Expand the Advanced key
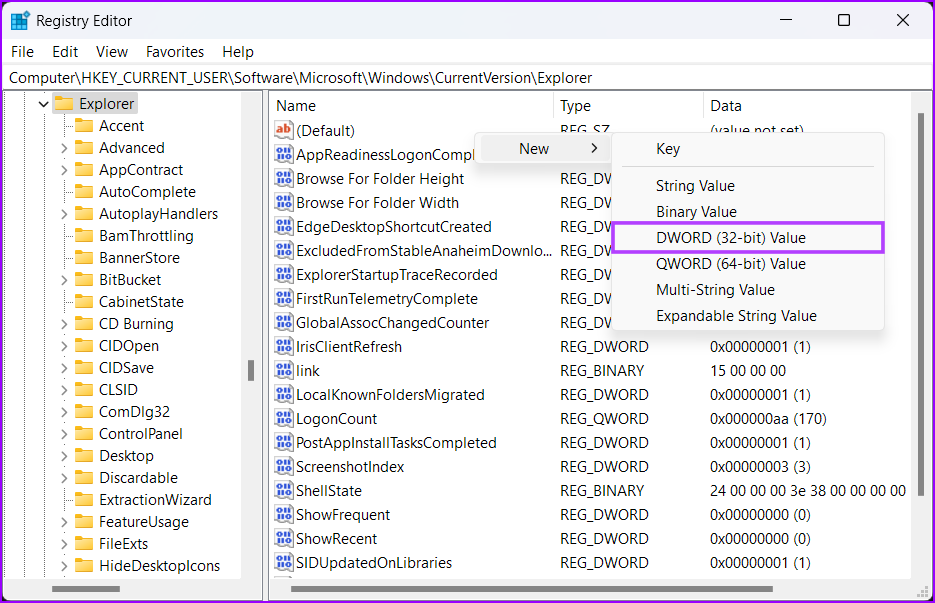Screen dimensions: 935x603 [64, 148]
